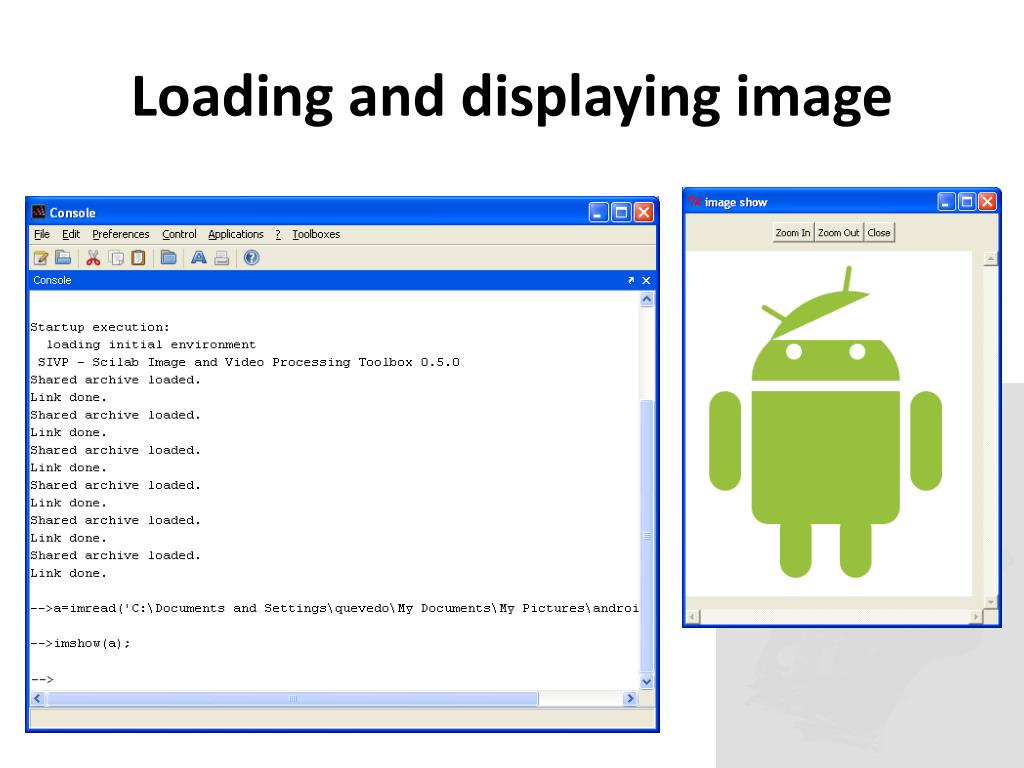Click the '-->imshow(a);' command line

(x=80, y=643)
